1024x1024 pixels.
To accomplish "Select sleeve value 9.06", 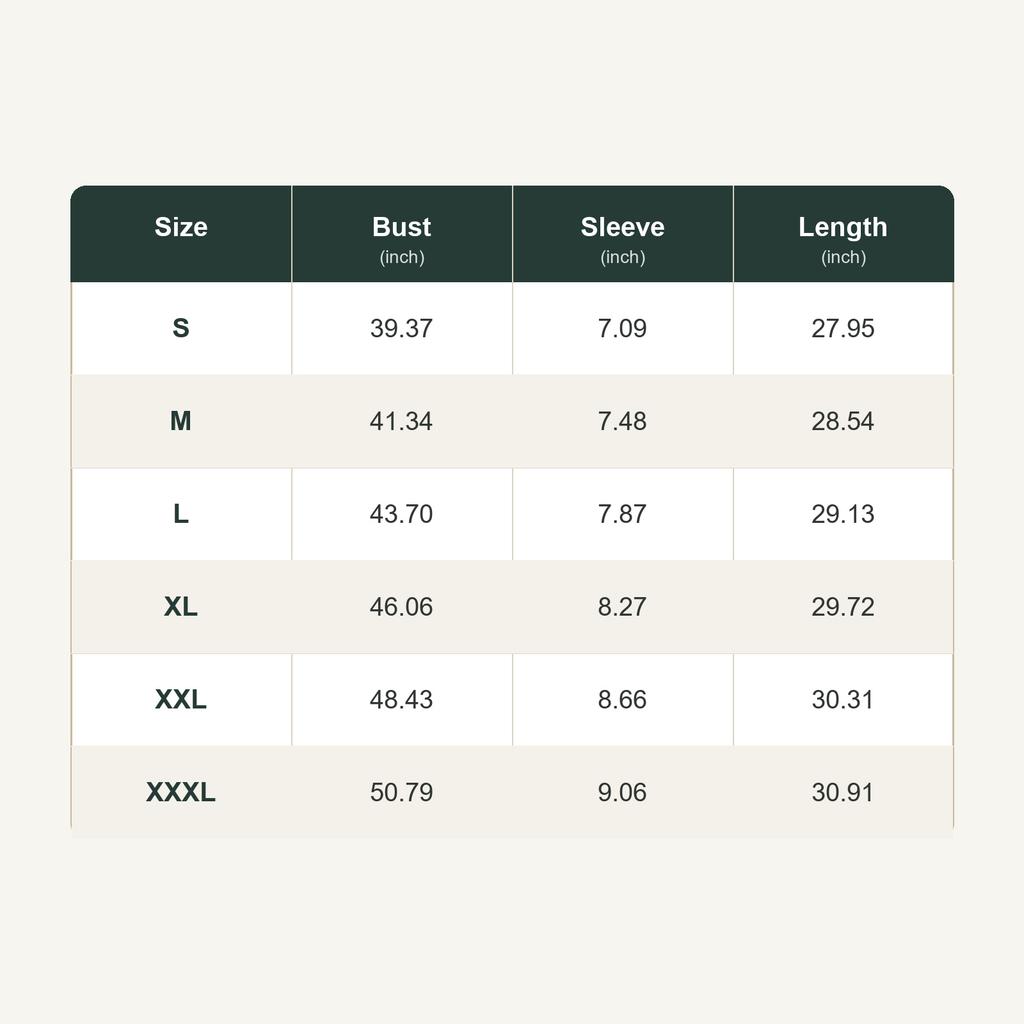I will 622,792.
